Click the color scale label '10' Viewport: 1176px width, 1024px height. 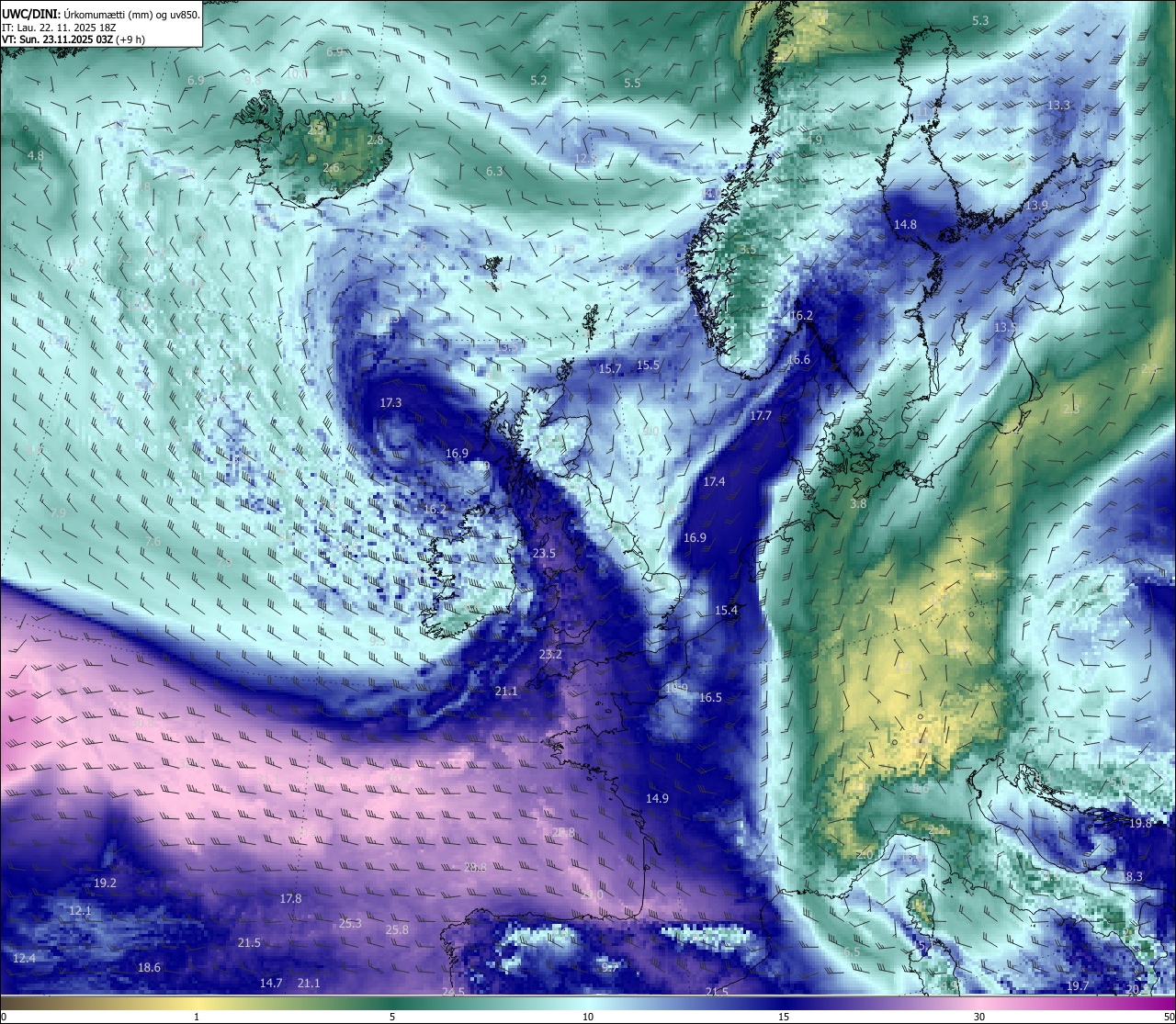pyautogui.click(x=588, y=1017)
